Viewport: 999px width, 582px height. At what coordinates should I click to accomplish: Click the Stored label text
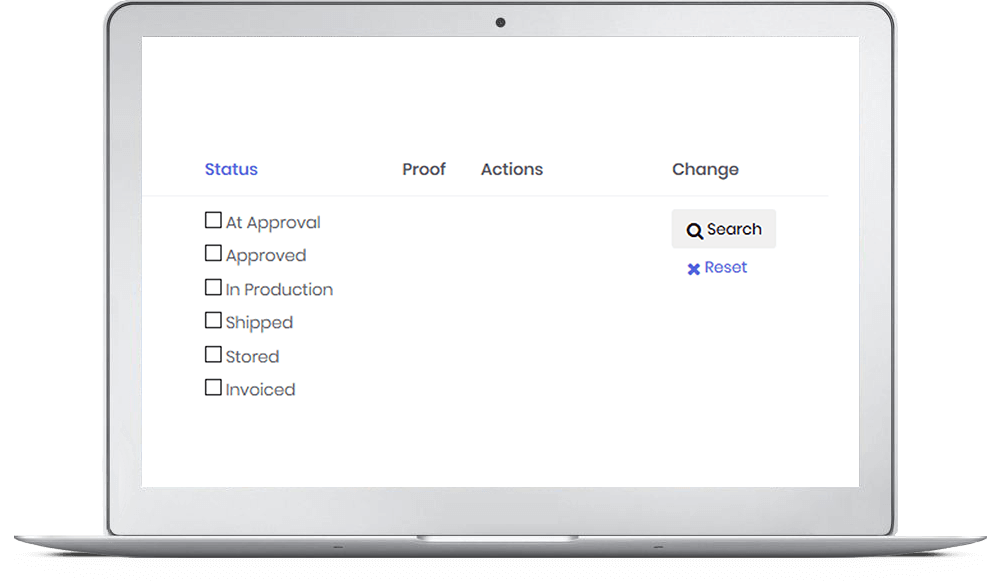point(252,356)
